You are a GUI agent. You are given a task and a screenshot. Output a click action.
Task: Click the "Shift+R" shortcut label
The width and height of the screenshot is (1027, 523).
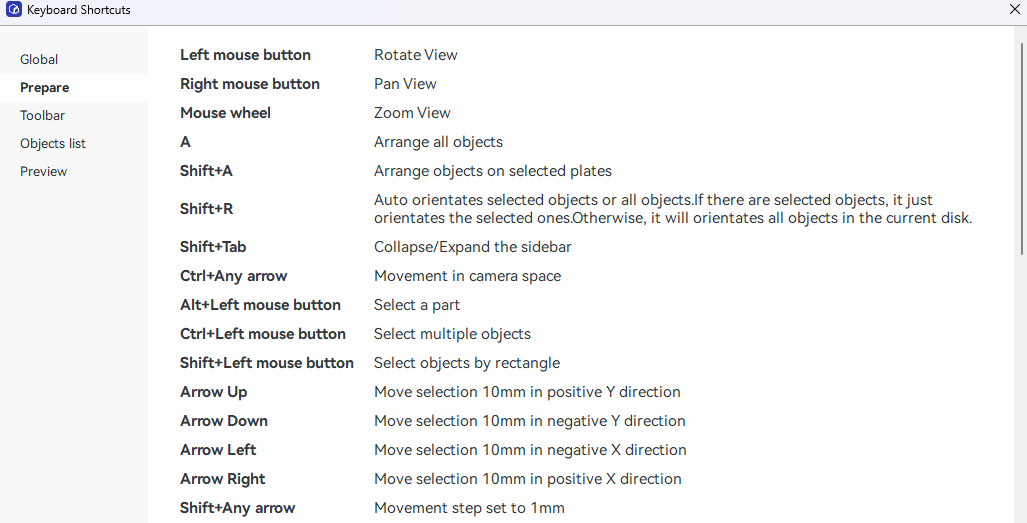pos(206,209)
